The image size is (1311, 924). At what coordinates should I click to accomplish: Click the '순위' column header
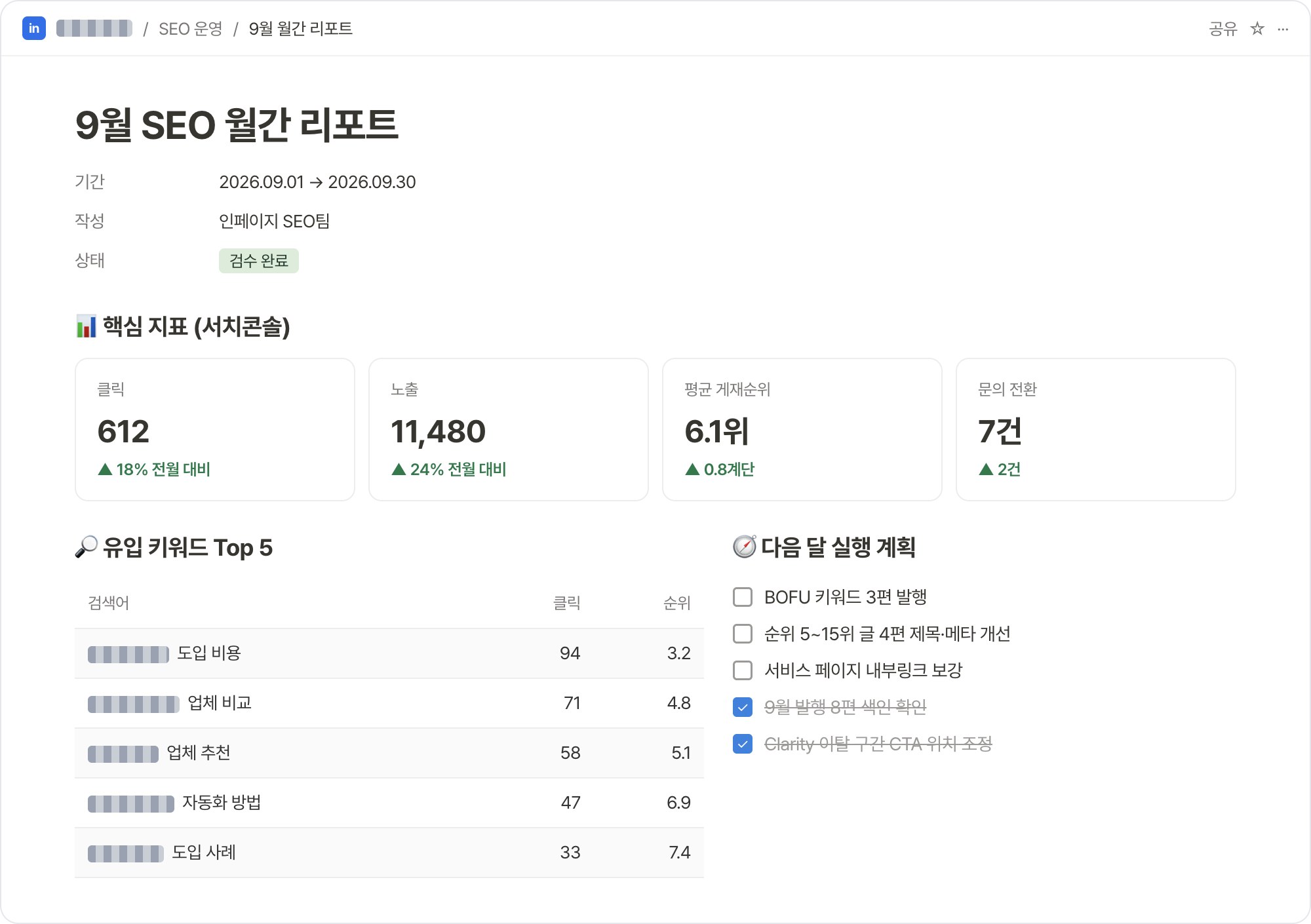[x=676, y=603]
